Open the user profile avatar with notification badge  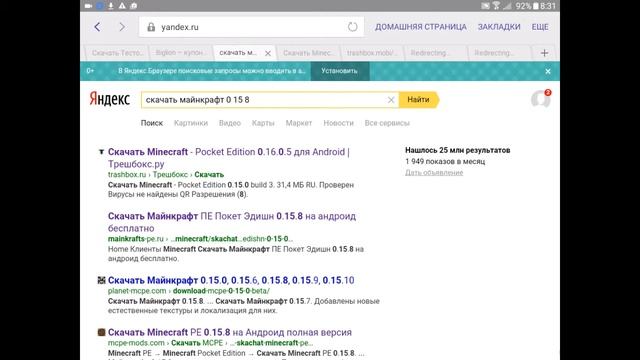[540, 99]
